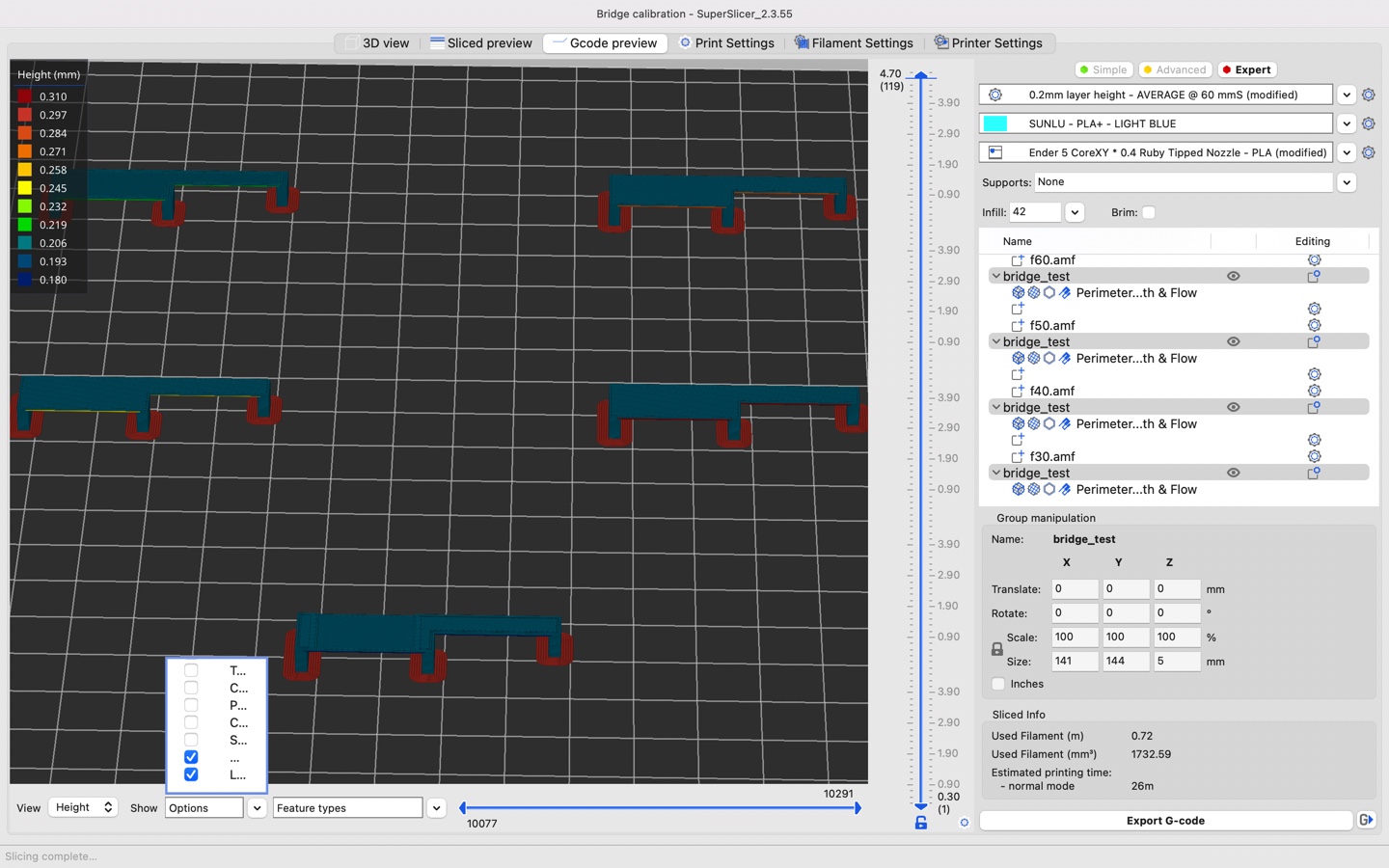Check the Inches checkbox in Group manipulation
The width and height of the screenshot is (1389, 868).
point(997,684)
